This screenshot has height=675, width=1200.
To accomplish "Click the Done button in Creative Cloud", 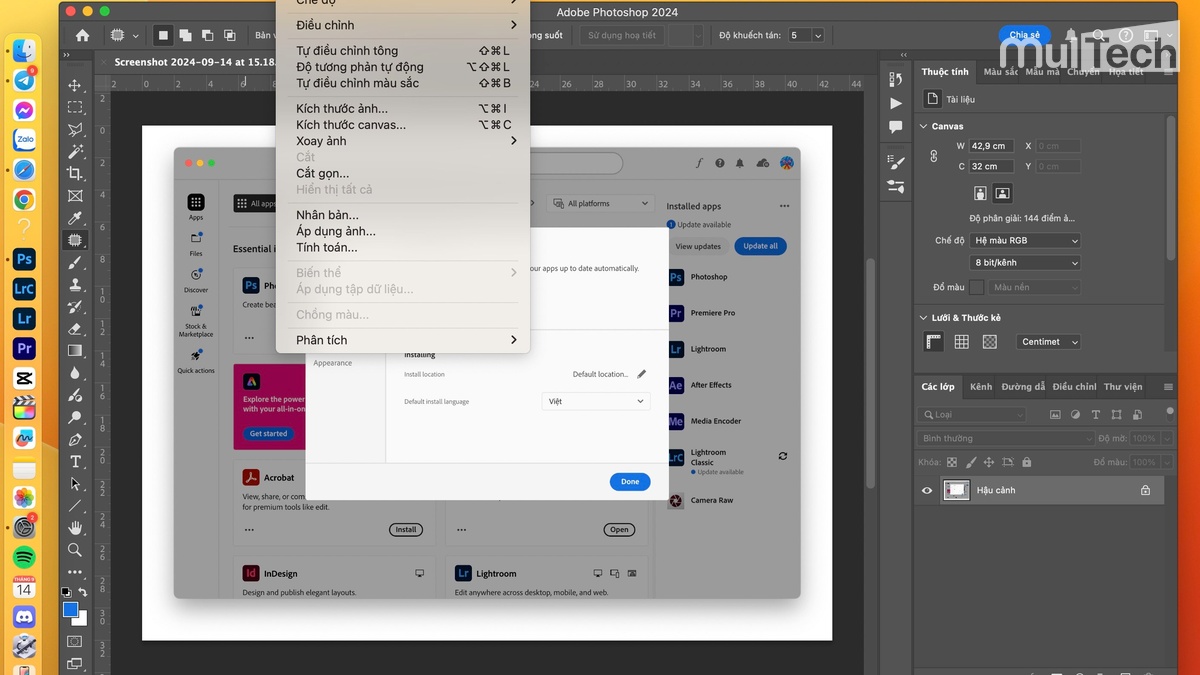I will [629, 481].
